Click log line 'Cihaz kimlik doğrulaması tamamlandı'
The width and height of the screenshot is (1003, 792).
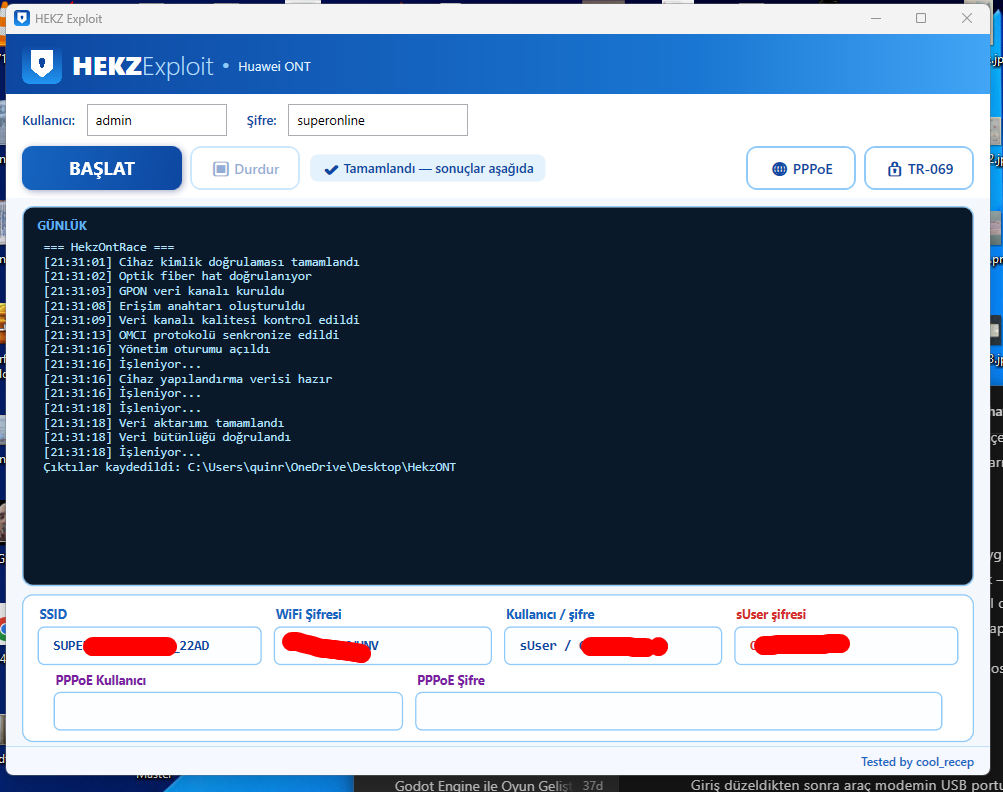[201, 262]
